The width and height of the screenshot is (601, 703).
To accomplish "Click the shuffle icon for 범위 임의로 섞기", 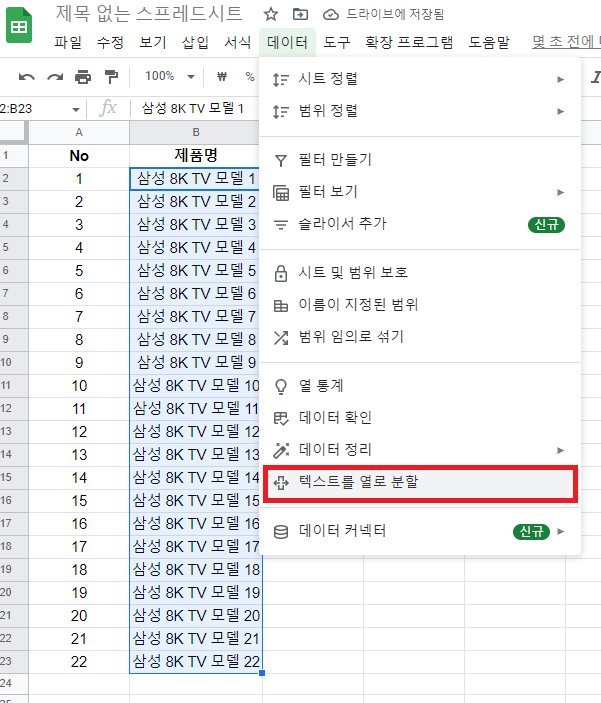I will [x=281, y=338].
